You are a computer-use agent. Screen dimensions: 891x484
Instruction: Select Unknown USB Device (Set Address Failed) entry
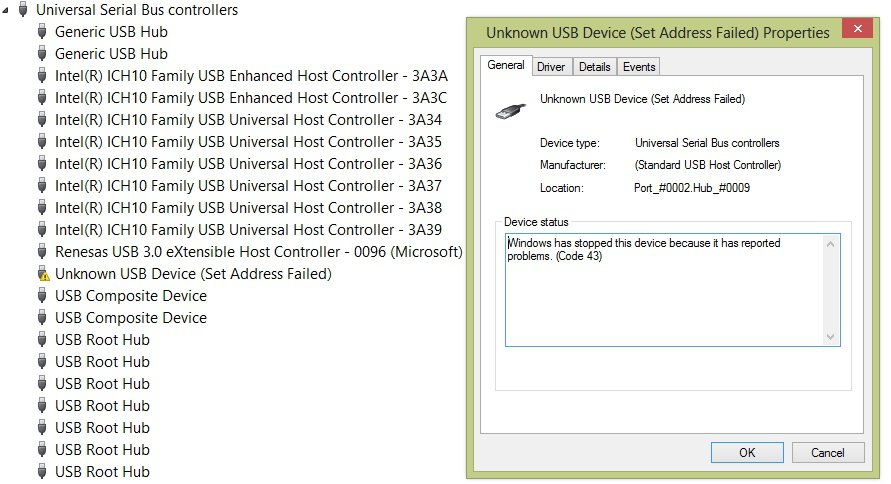click(x=193, y=274)
